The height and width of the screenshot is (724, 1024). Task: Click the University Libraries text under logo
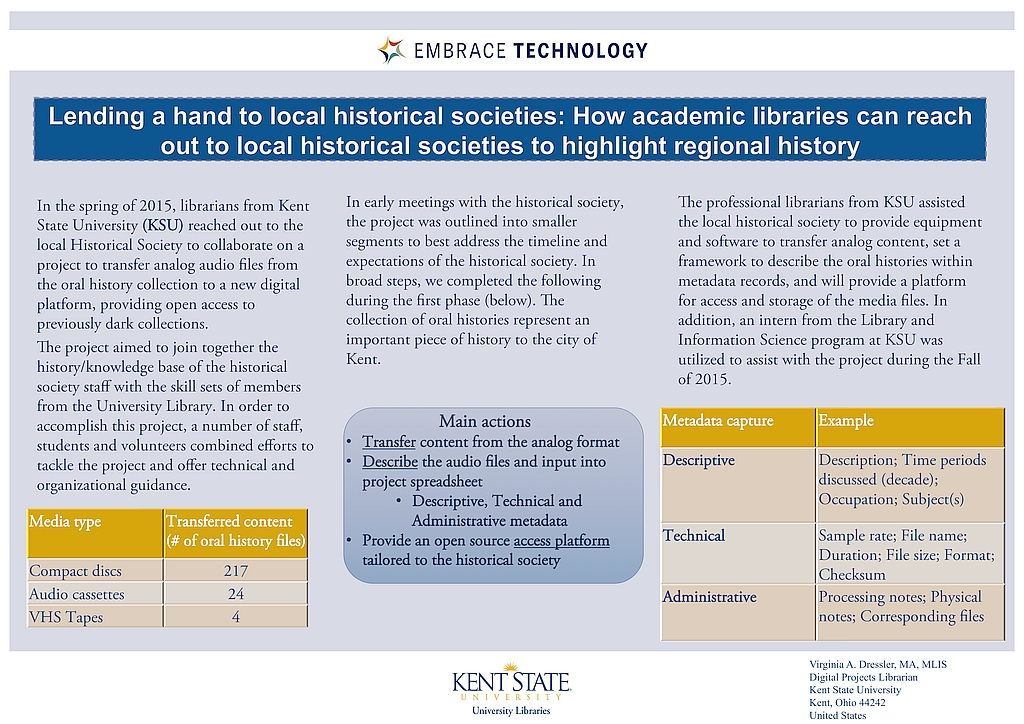[511, 711]
